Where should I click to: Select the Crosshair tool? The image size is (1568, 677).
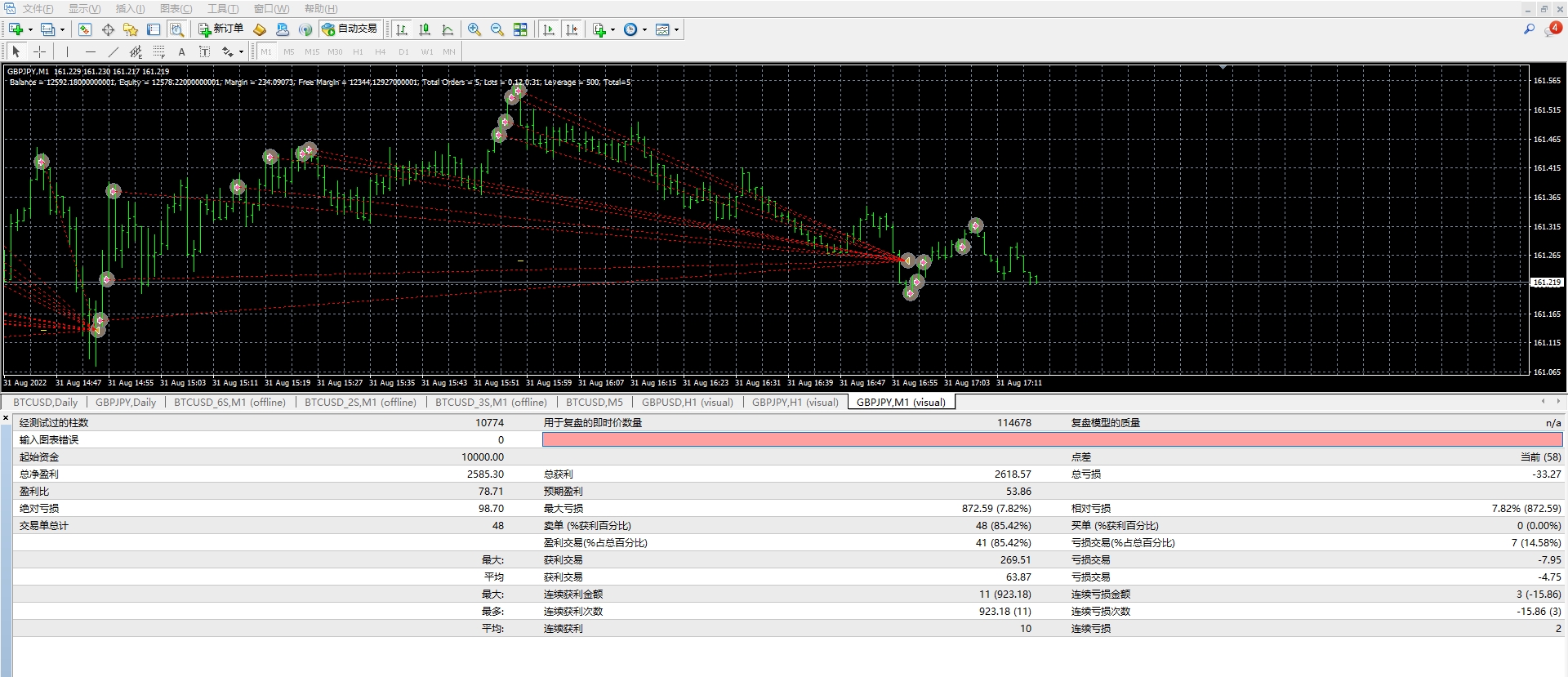(x=39, y=51)
